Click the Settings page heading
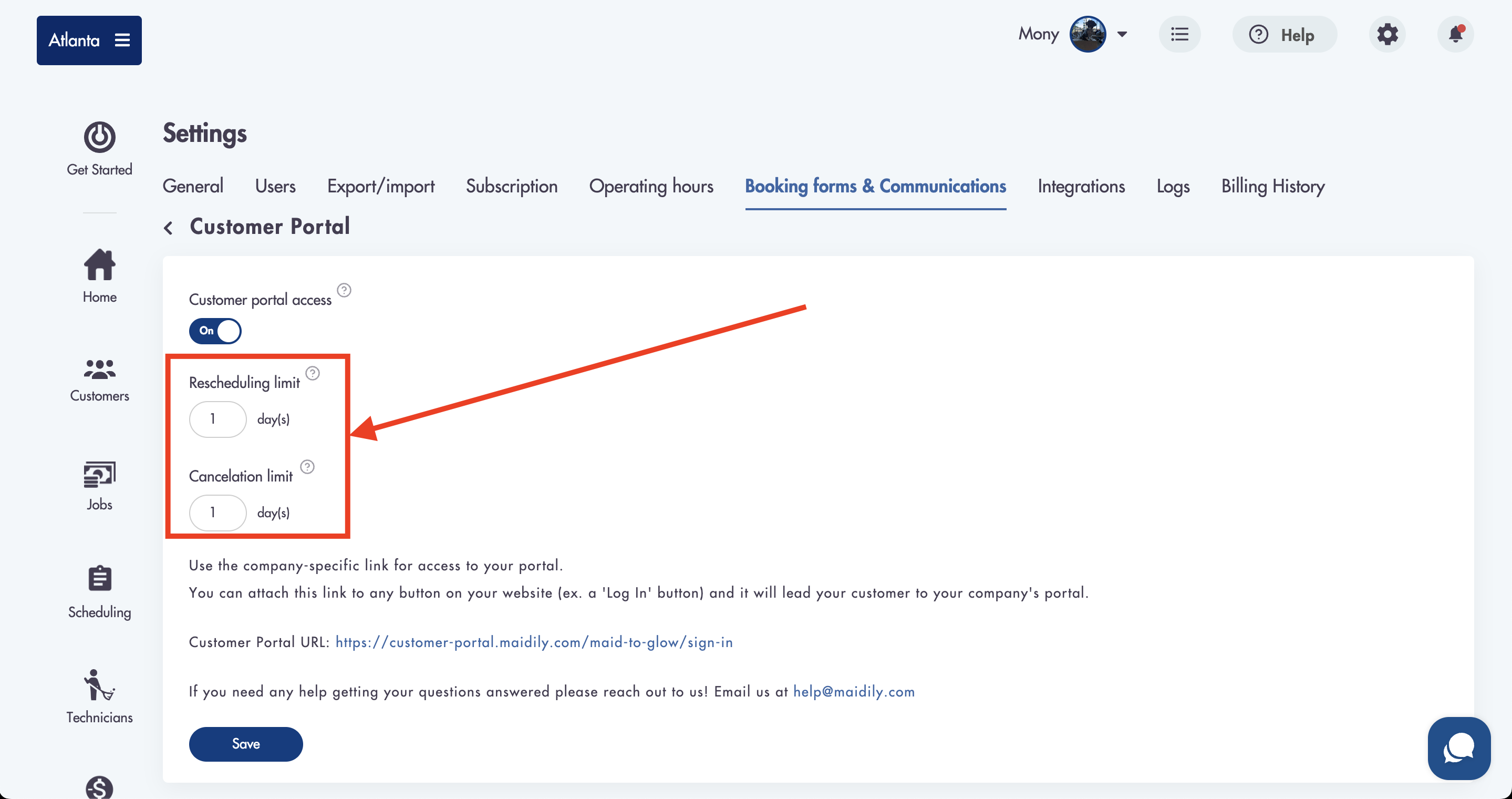1512x799 pixels. tap(205, 134)
